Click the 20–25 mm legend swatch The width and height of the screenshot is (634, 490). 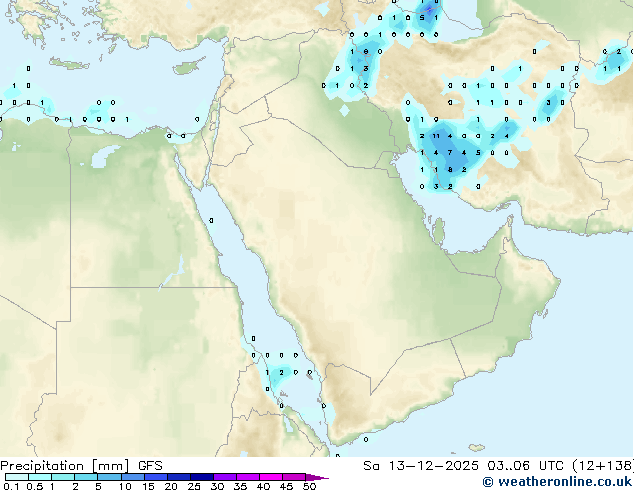click(x=178, y=477)
